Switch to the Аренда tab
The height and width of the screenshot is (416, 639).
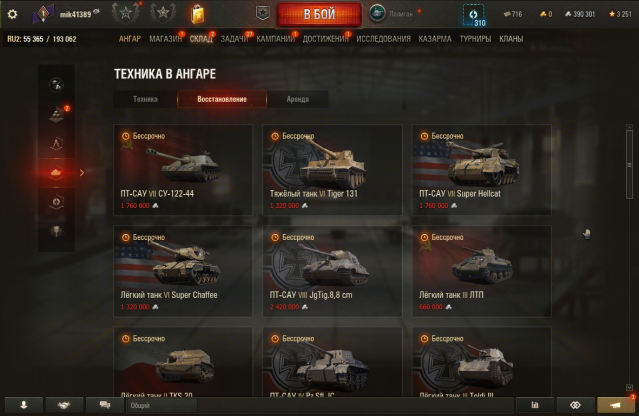(x=297, y=99)
